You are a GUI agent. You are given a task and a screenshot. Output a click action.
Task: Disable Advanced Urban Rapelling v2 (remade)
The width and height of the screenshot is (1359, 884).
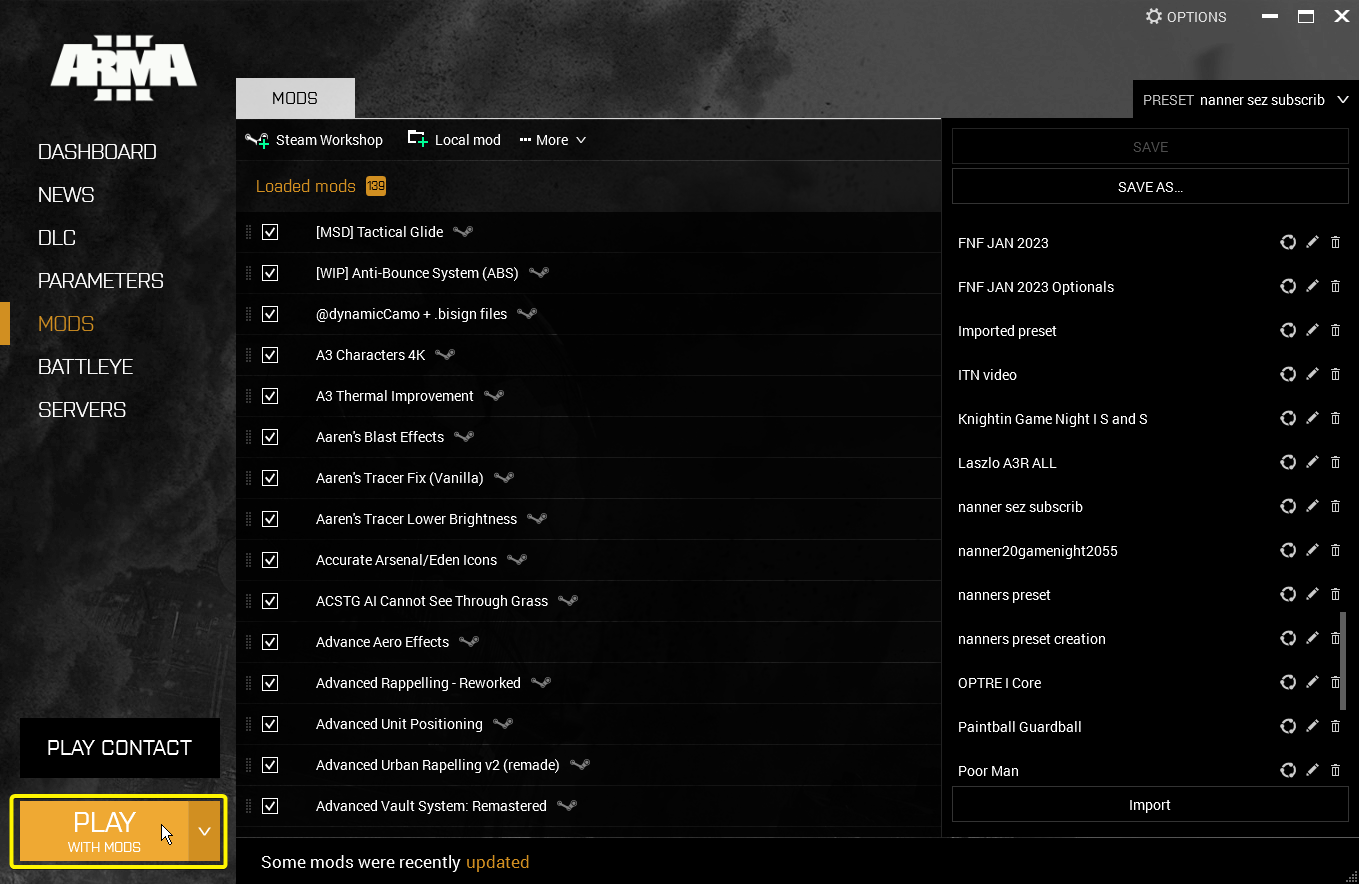[270, 765]
